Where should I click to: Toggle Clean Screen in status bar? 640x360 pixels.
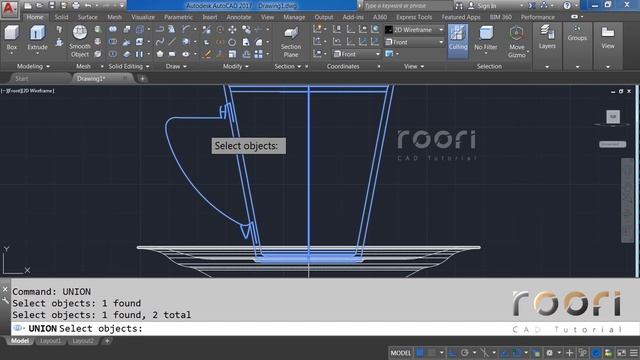point(621,353)
